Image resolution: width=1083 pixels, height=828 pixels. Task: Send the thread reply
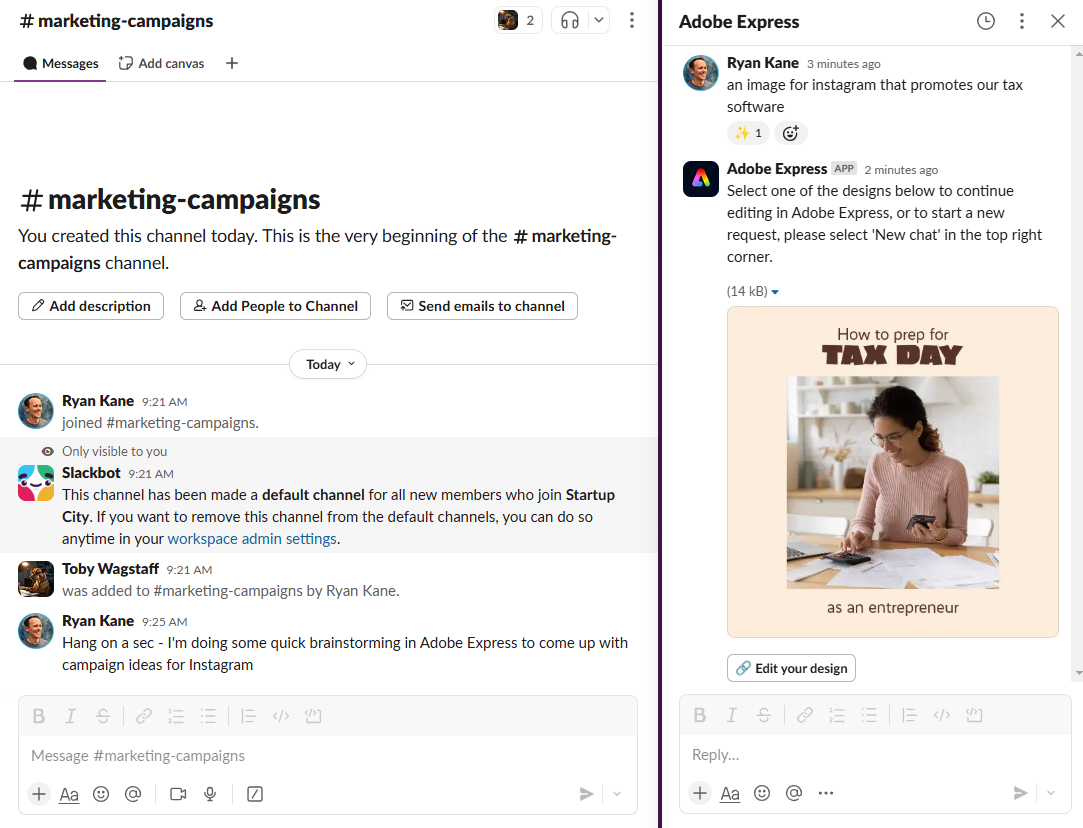[x=1019, y=793]
